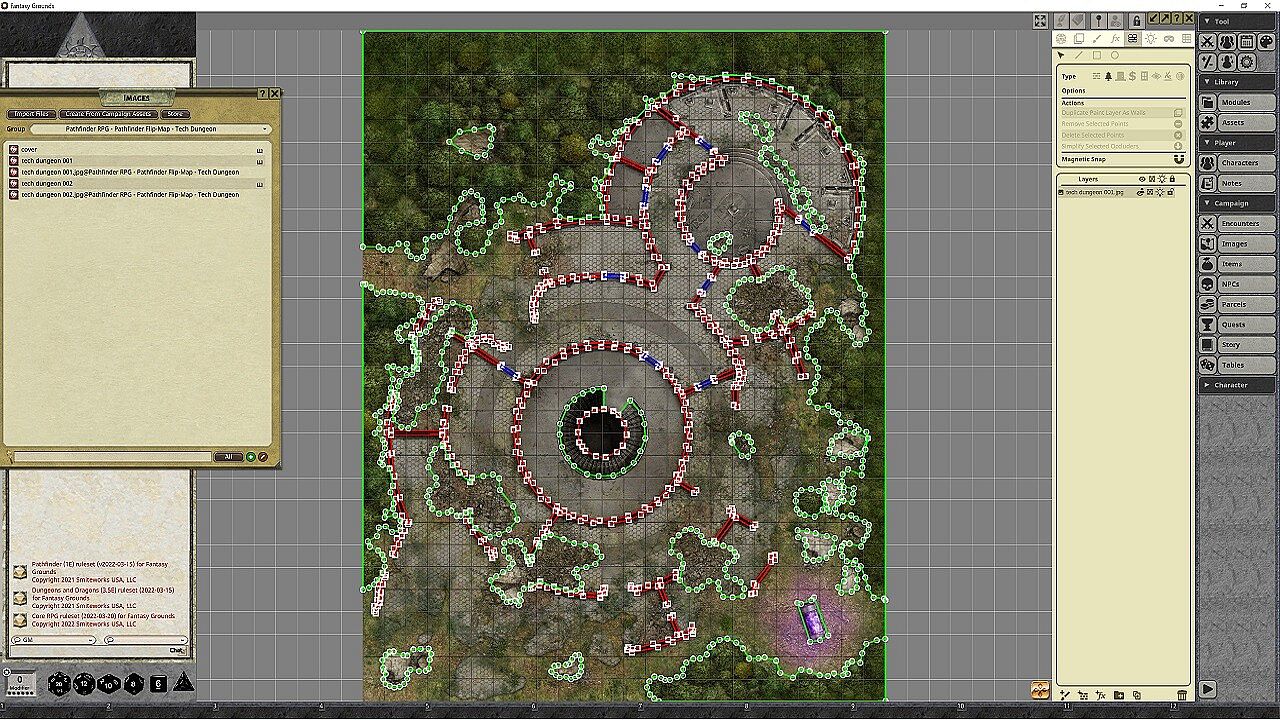Select the door occluder type icon
The width and height of the screenshot is (1280, 720).
coord(1121,76)
